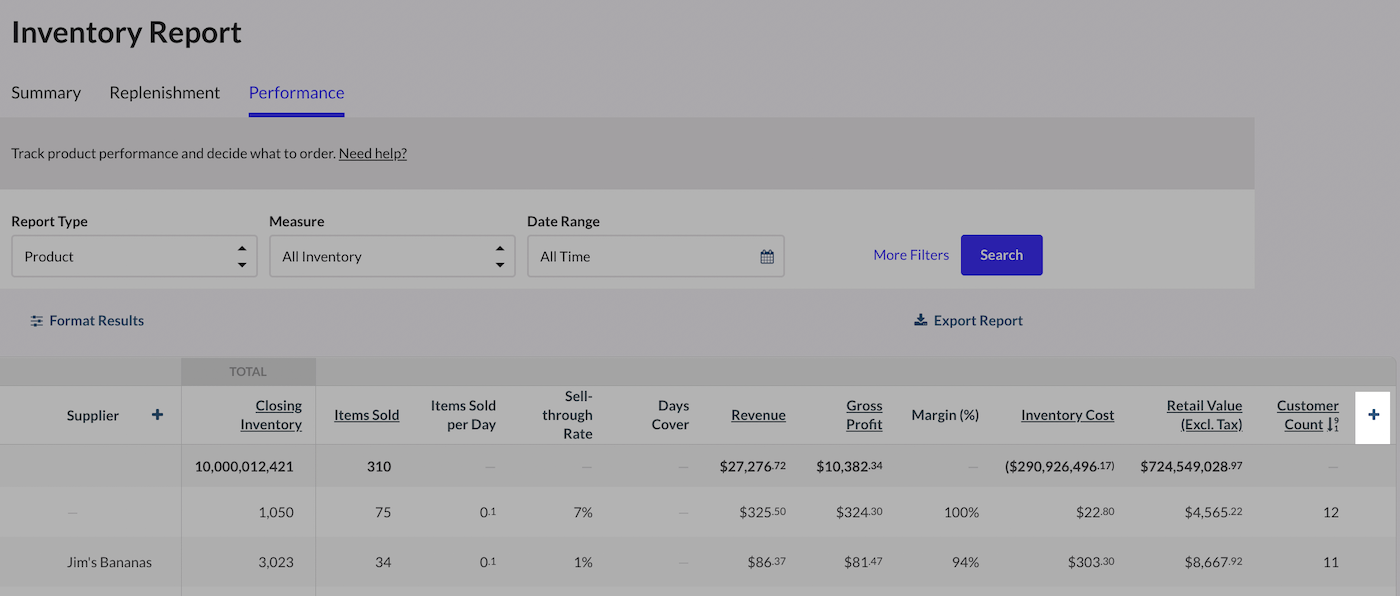Open the Measure dropdown
The image size is (1400, 596).
[392, 256]
